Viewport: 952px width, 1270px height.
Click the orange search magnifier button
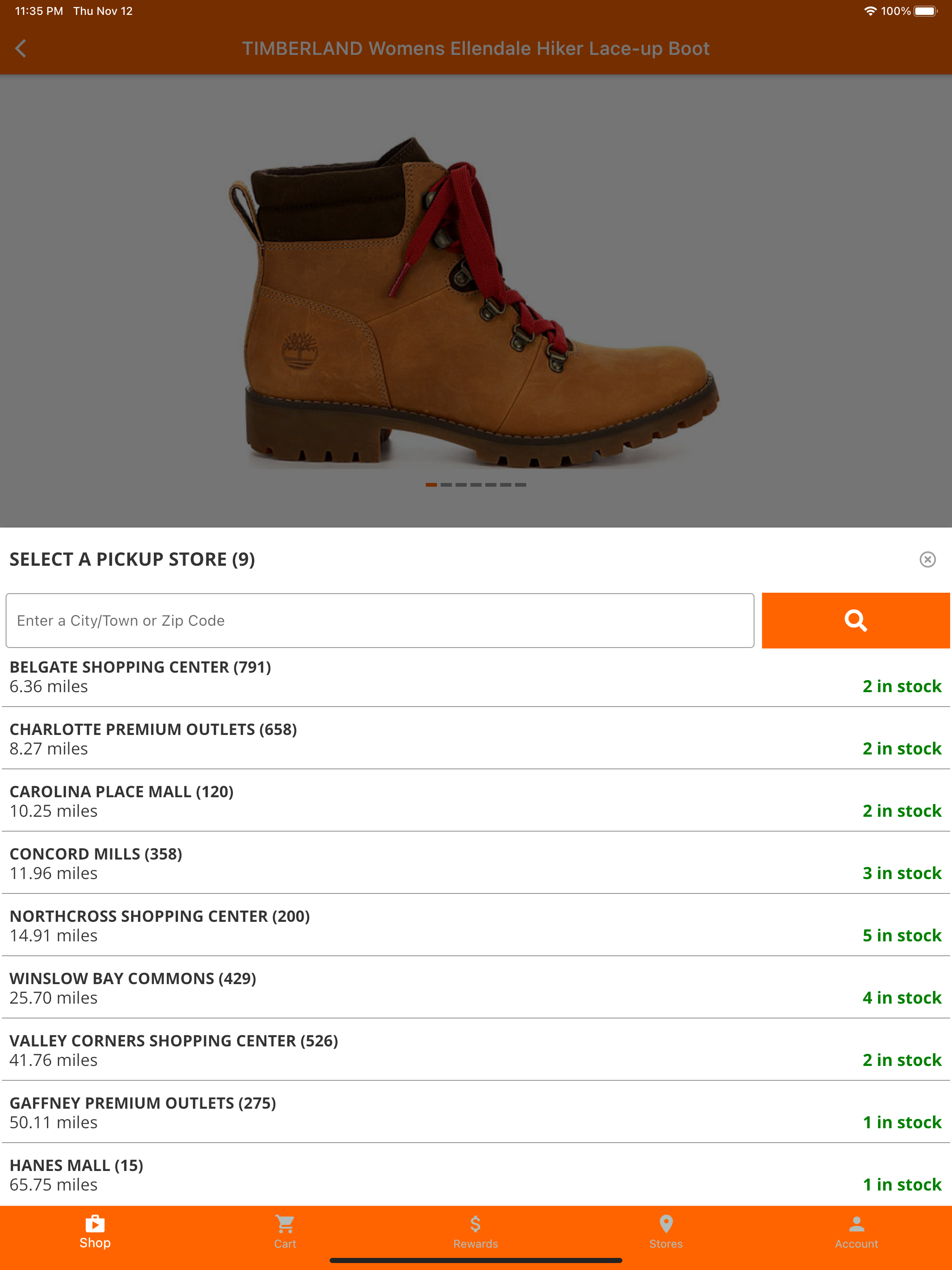855,621
